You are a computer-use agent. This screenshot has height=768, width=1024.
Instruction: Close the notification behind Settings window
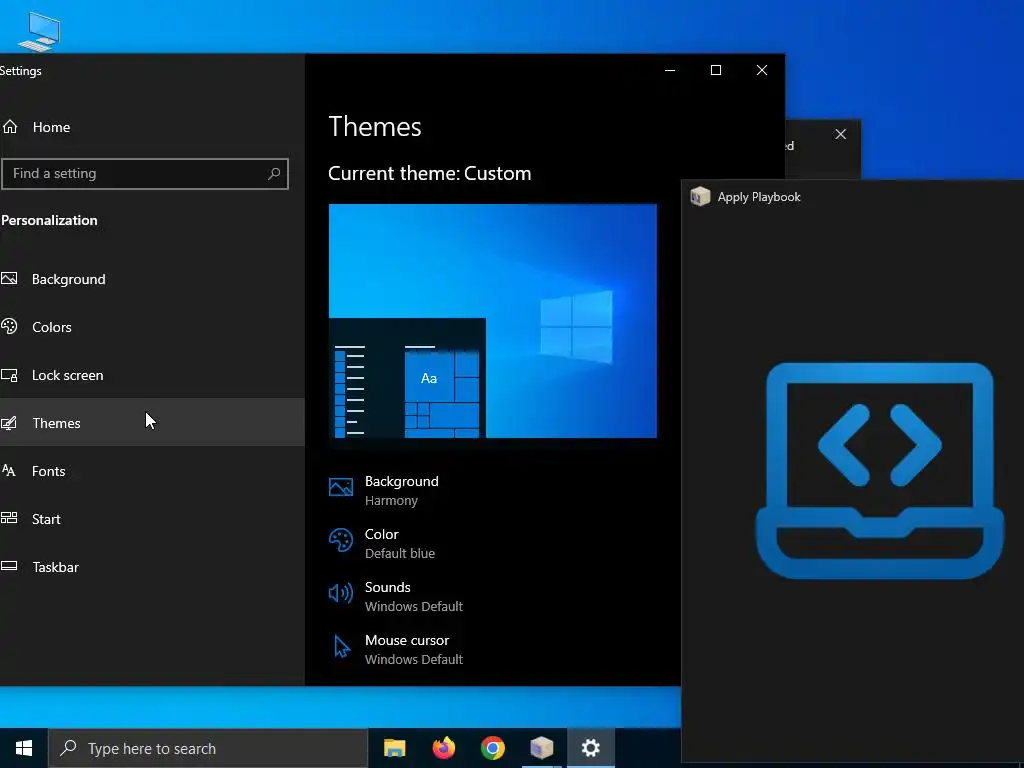click(840, 134)
